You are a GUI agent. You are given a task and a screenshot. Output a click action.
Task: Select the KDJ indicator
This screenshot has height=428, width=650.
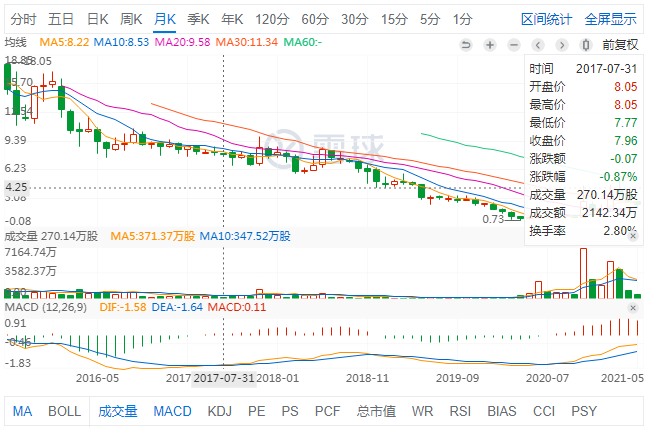coord(219,411)
